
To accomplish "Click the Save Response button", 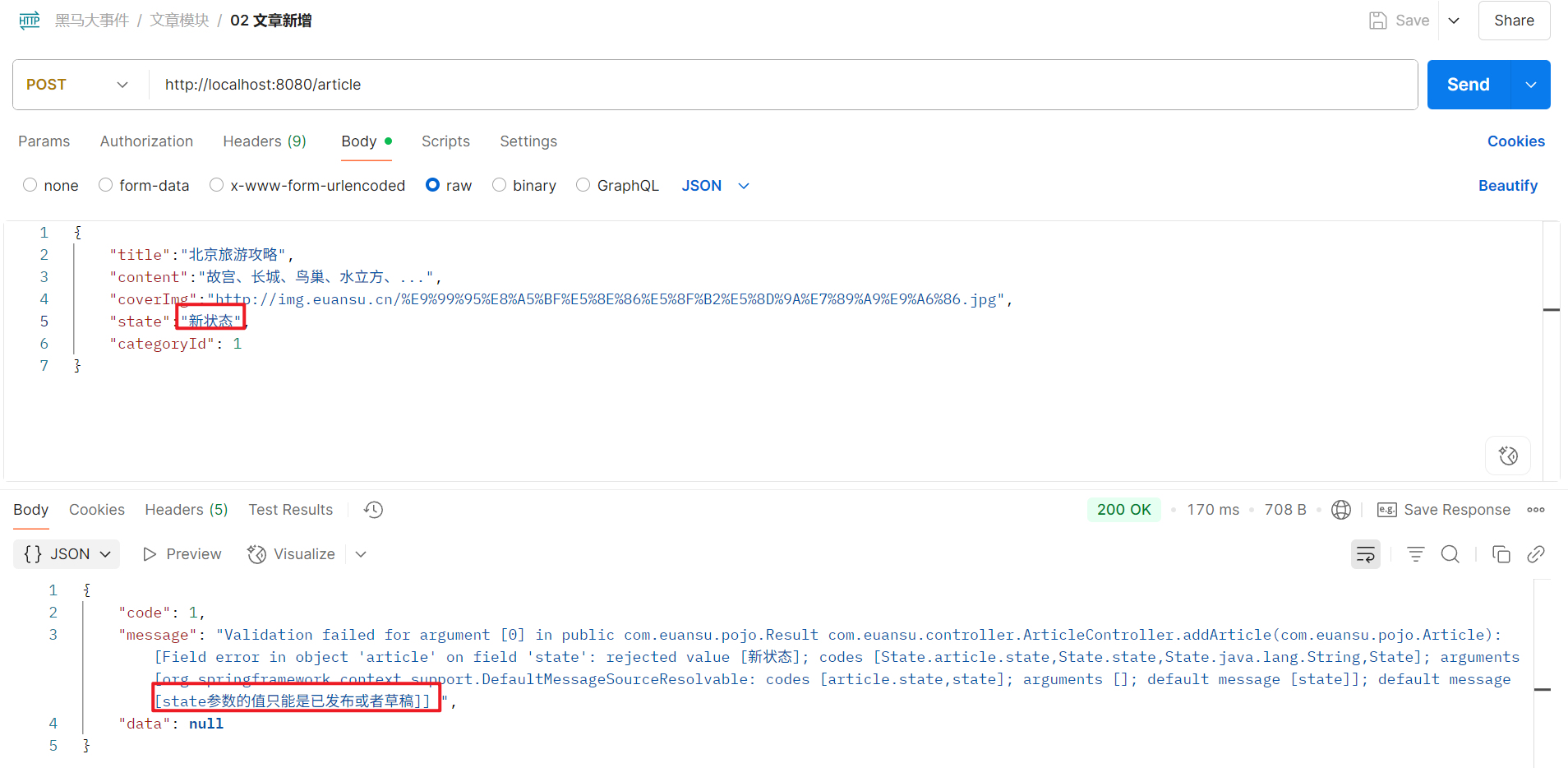I will click(x=1444, y=510).
